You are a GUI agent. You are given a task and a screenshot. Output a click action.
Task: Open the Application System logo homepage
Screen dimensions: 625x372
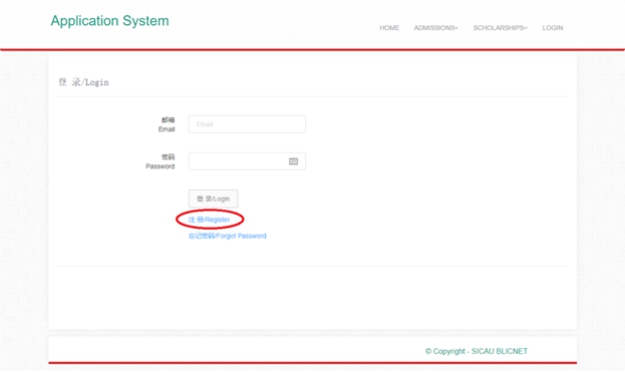point(110,21)
